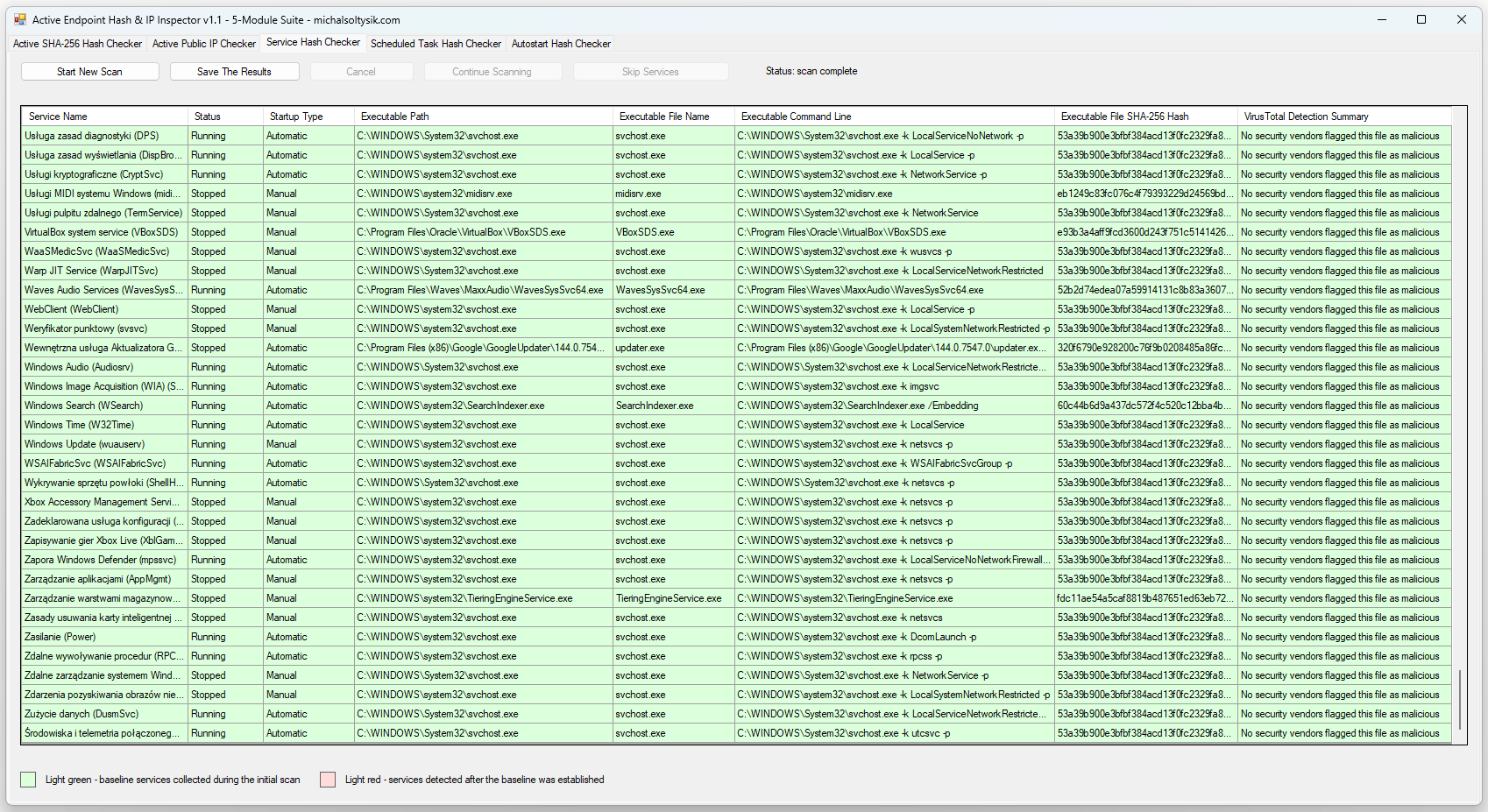Open the Active Public IP Checker tab

pyautogui.click(x=204, y=44)
